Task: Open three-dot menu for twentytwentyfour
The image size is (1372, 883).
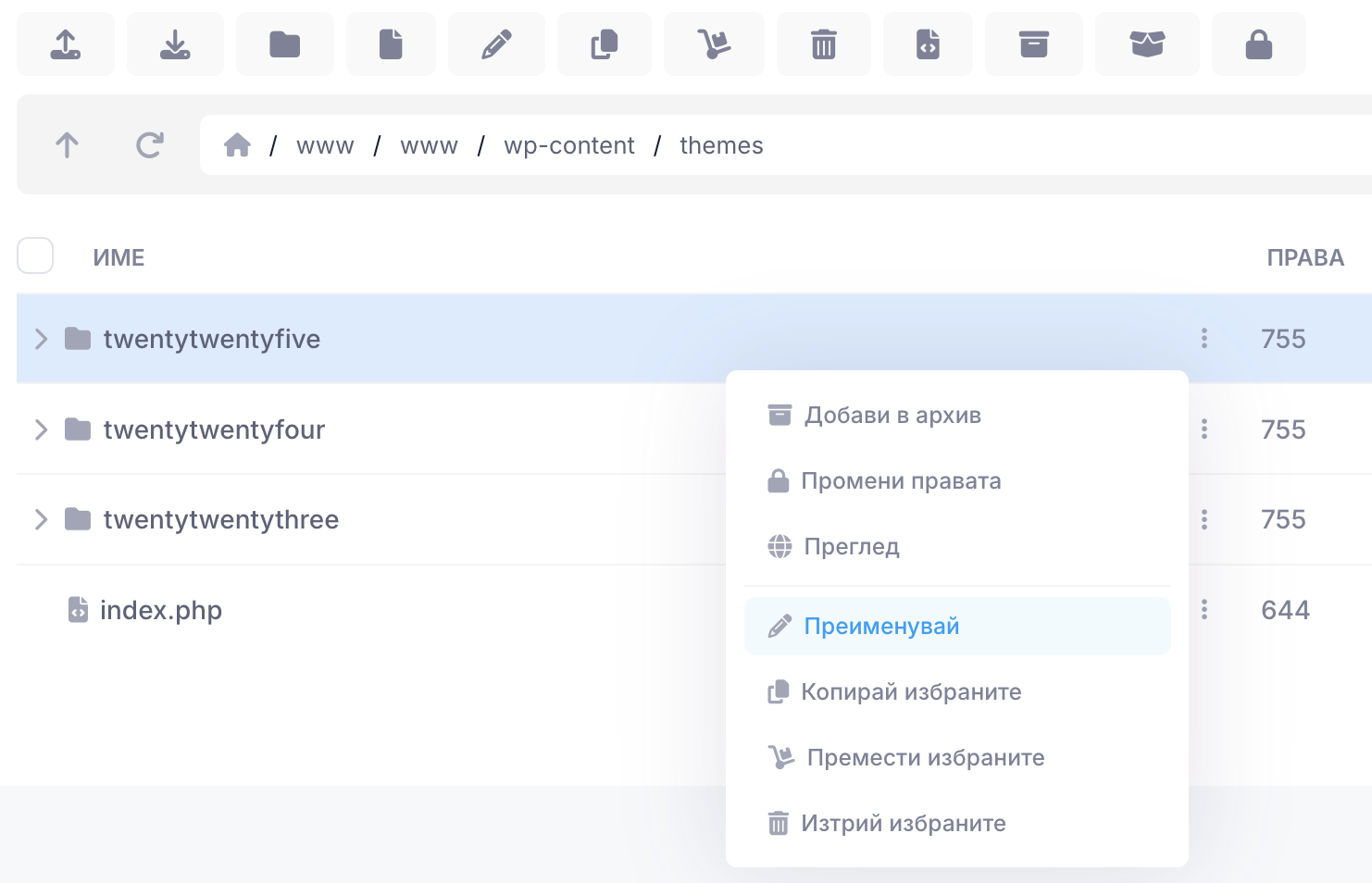Action: 1204,429
